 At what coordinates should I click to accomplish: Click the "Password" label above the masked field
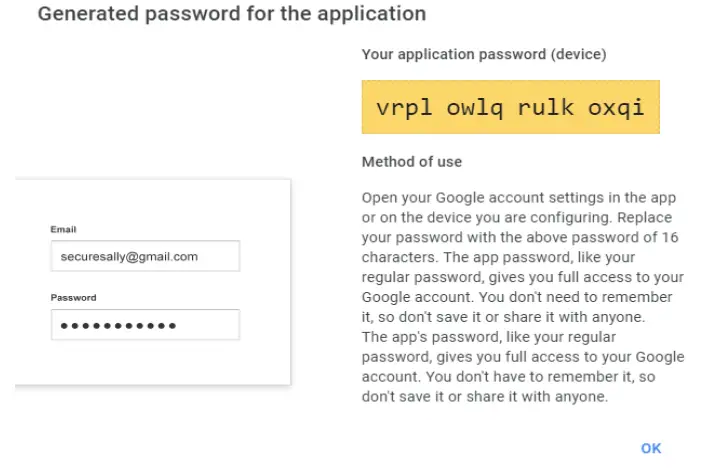[73, 298]
